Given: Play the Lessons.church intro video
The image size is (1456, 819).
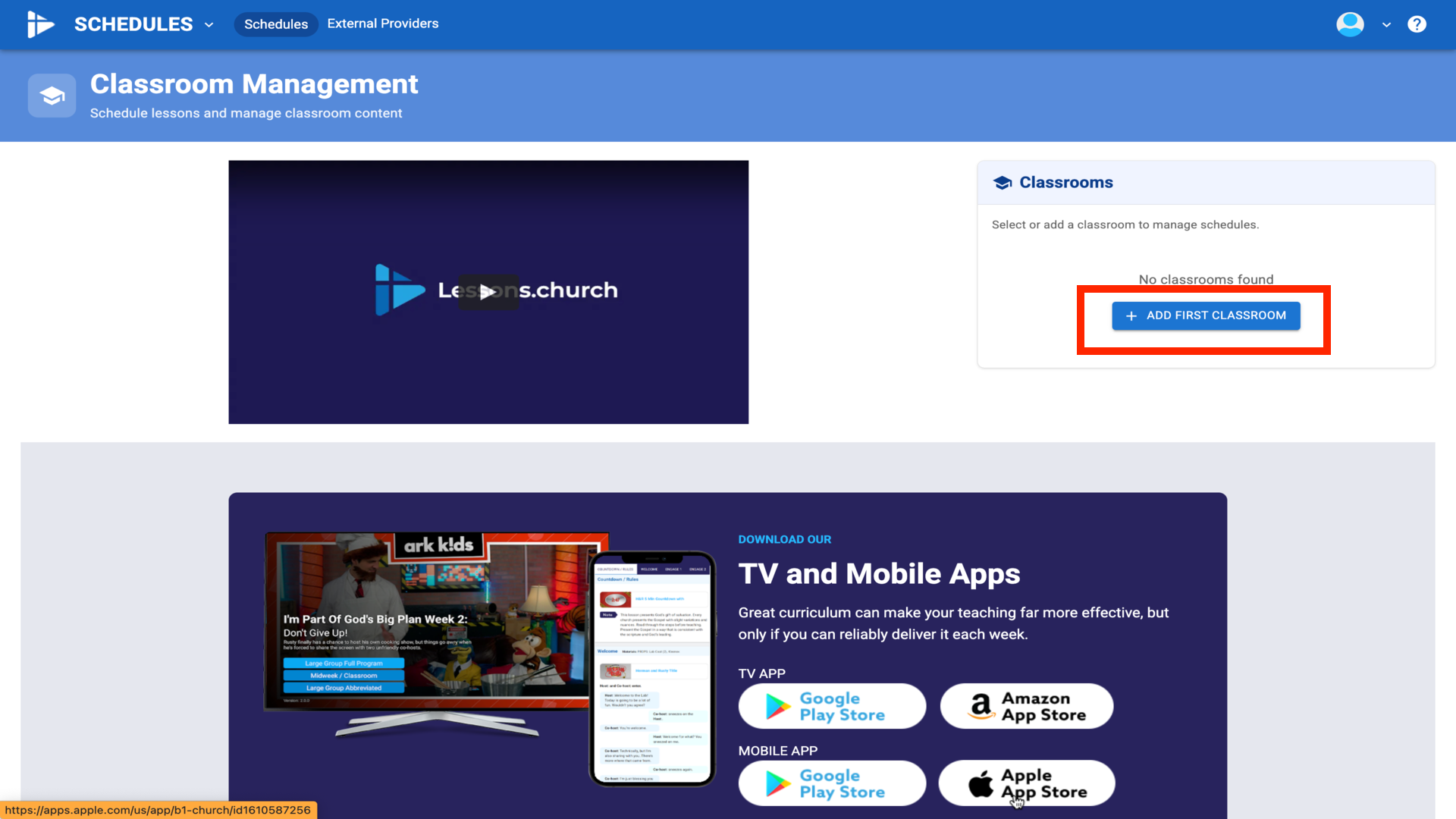Looking at the screenshot, I should coord(488,292).
